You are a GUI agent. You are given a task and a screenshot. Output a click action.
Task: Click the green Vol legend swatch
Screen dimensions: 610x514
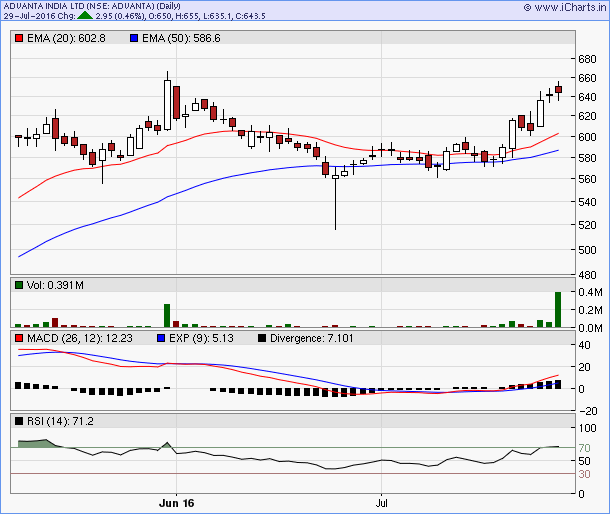tap(19, 285)
